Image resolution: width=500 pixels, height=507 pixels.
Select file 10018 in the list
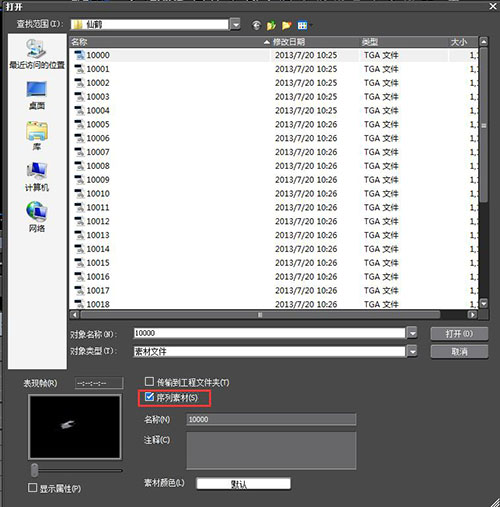(x=98, y=304)
